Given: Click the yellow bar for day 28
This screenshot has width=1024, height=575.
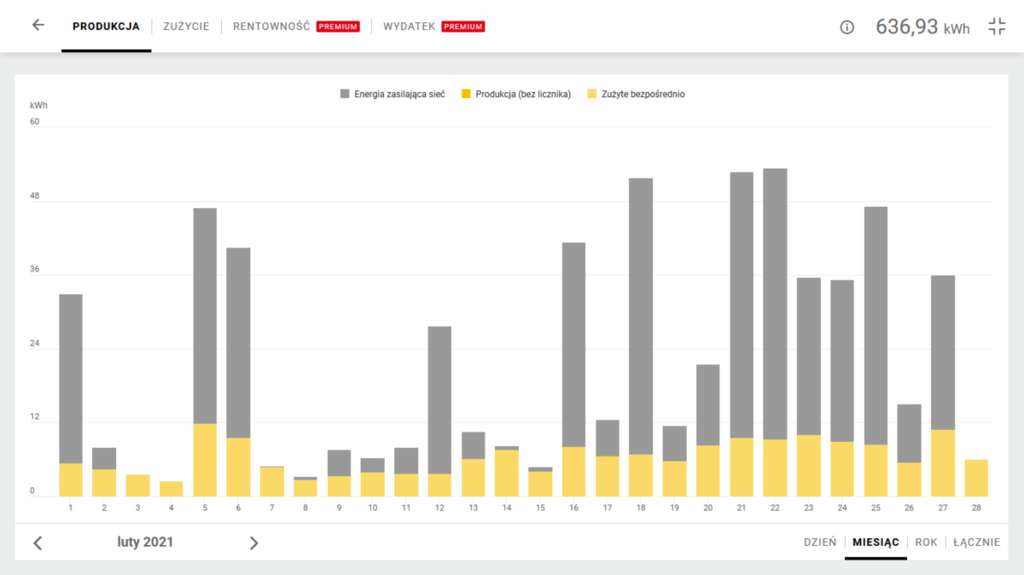Looking at the screenshot, I should (x=976, y=478).
